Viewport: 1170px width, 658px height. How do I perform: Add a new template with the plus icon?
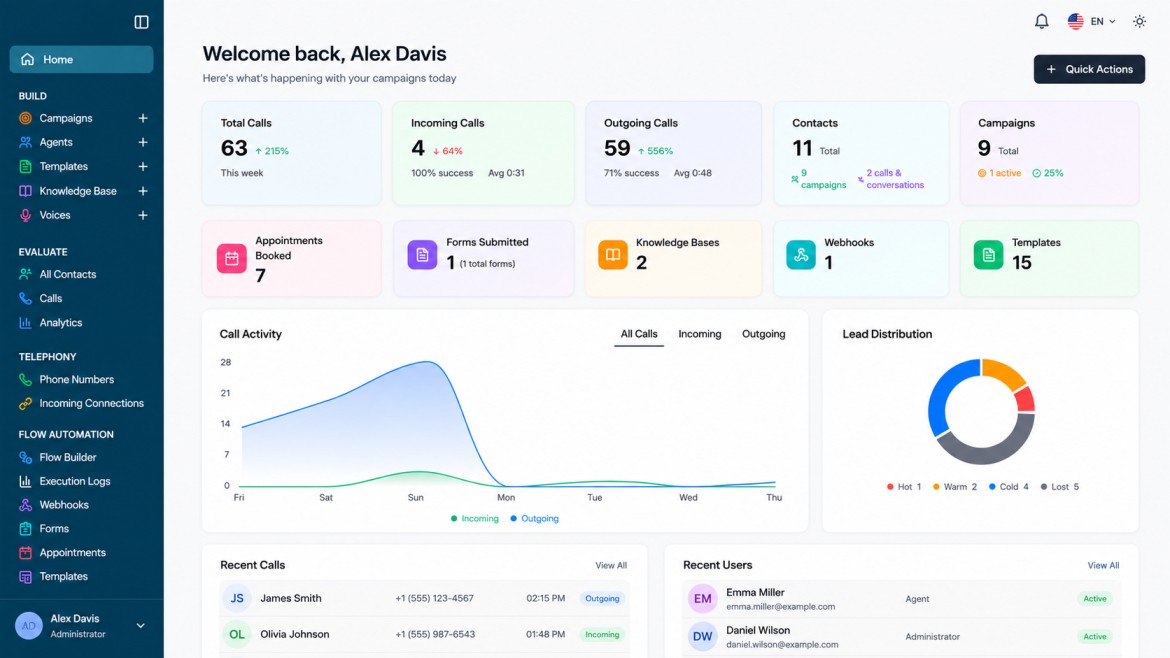tap(143, 166)
